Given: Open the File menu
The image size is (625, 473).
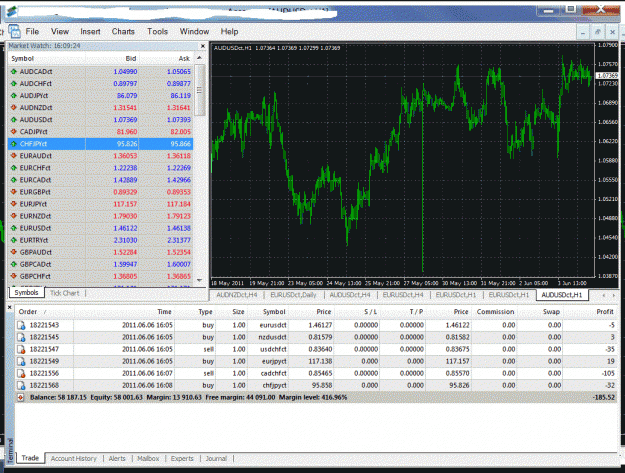Looking at the screenshot, I should click(x=32, y=31).
